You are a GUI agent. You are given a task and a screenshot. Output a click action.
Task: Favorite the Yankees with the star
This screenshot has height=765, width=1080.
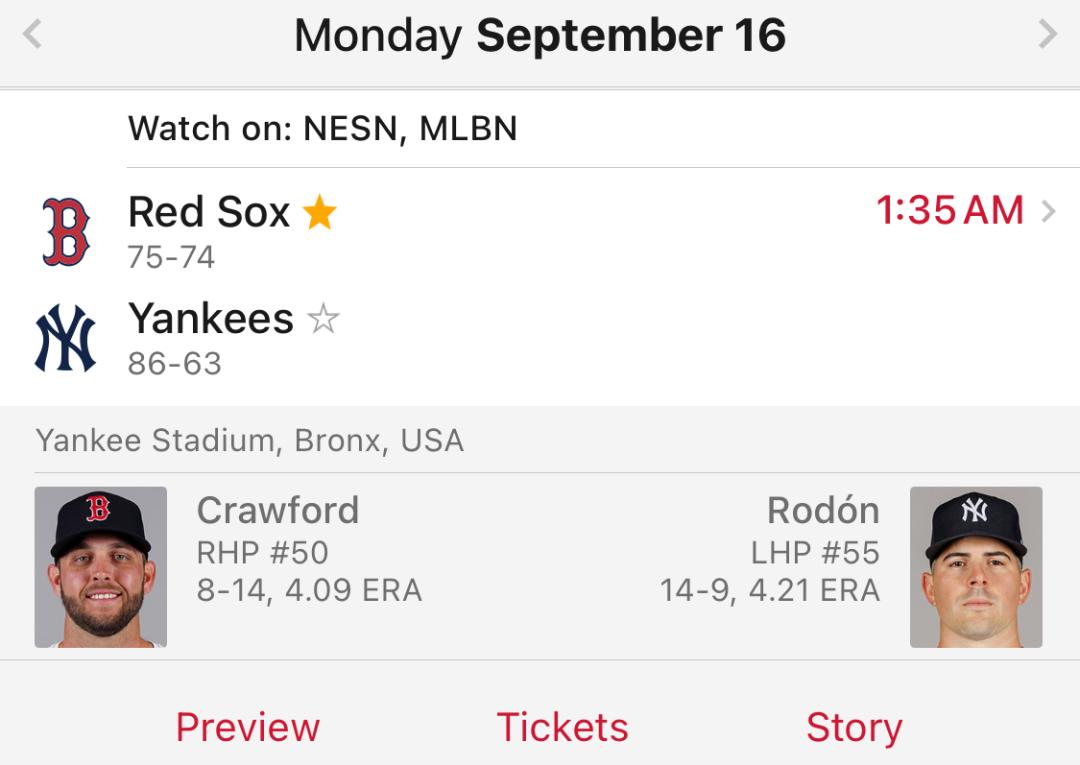coord(323,320)
